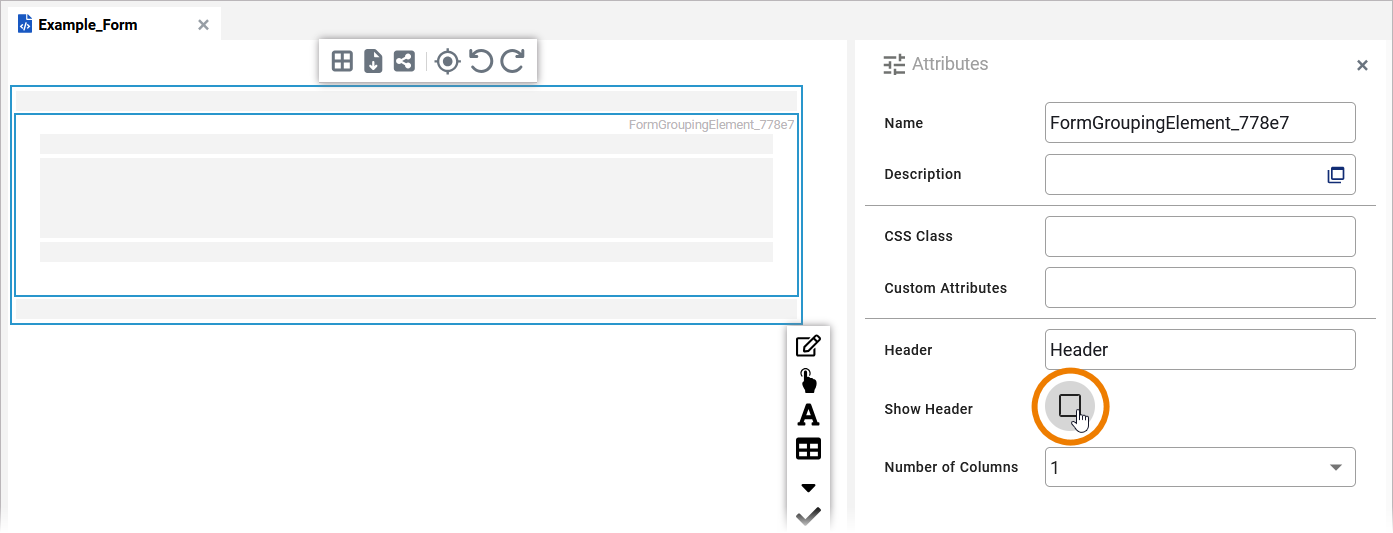Undo the last form change

coord(481,62)
